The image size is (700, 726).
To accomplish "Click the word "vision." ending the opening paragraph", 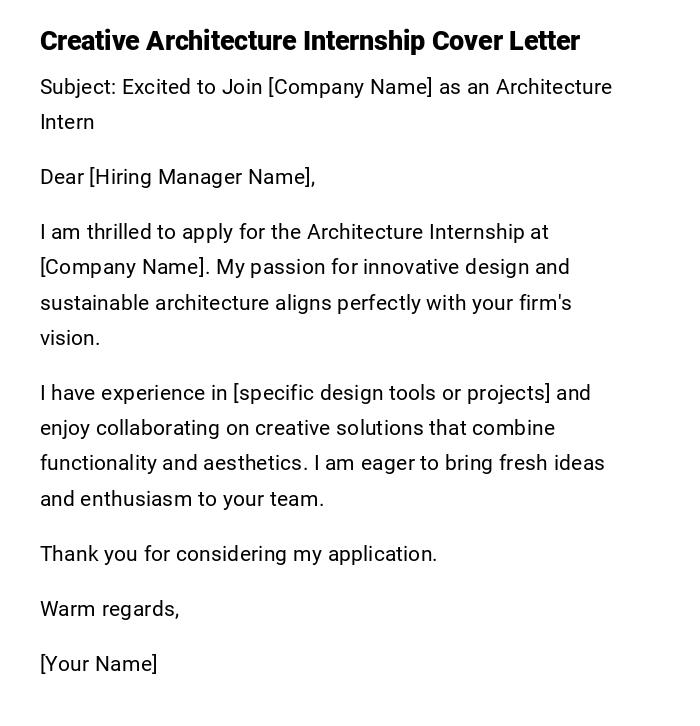I will coord(70,338).
